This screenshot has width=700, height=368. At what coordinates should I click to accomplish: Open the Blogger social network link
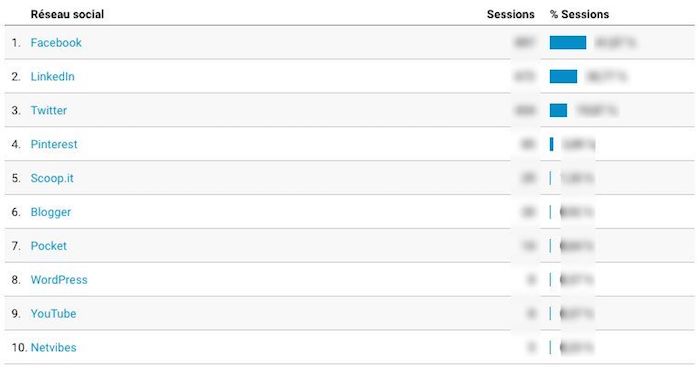click(50, 212)
